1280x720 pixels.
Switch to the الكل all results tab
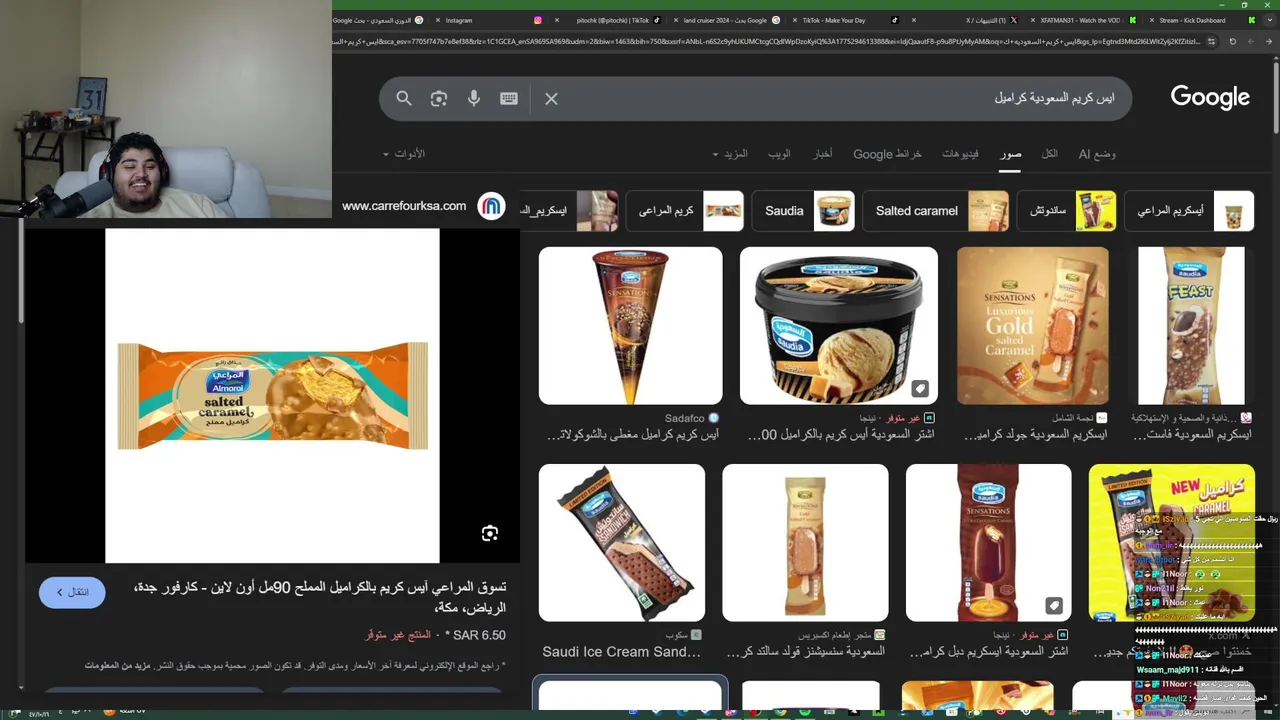click(1049, 154)
